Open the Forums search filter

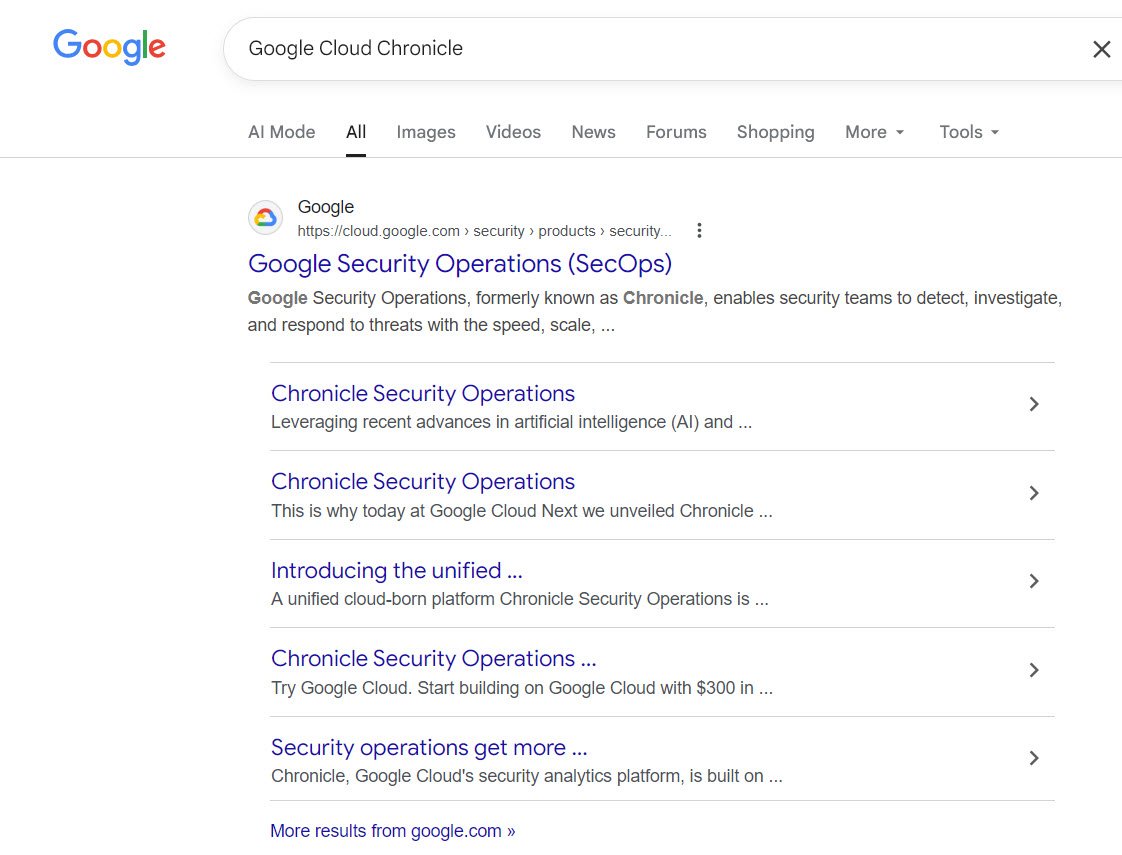click(676, 131)
